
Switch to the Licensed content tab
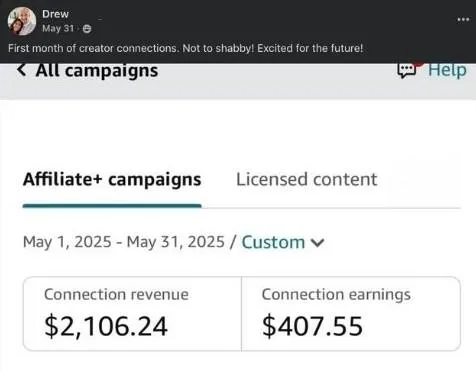click(x=306, y=179)
